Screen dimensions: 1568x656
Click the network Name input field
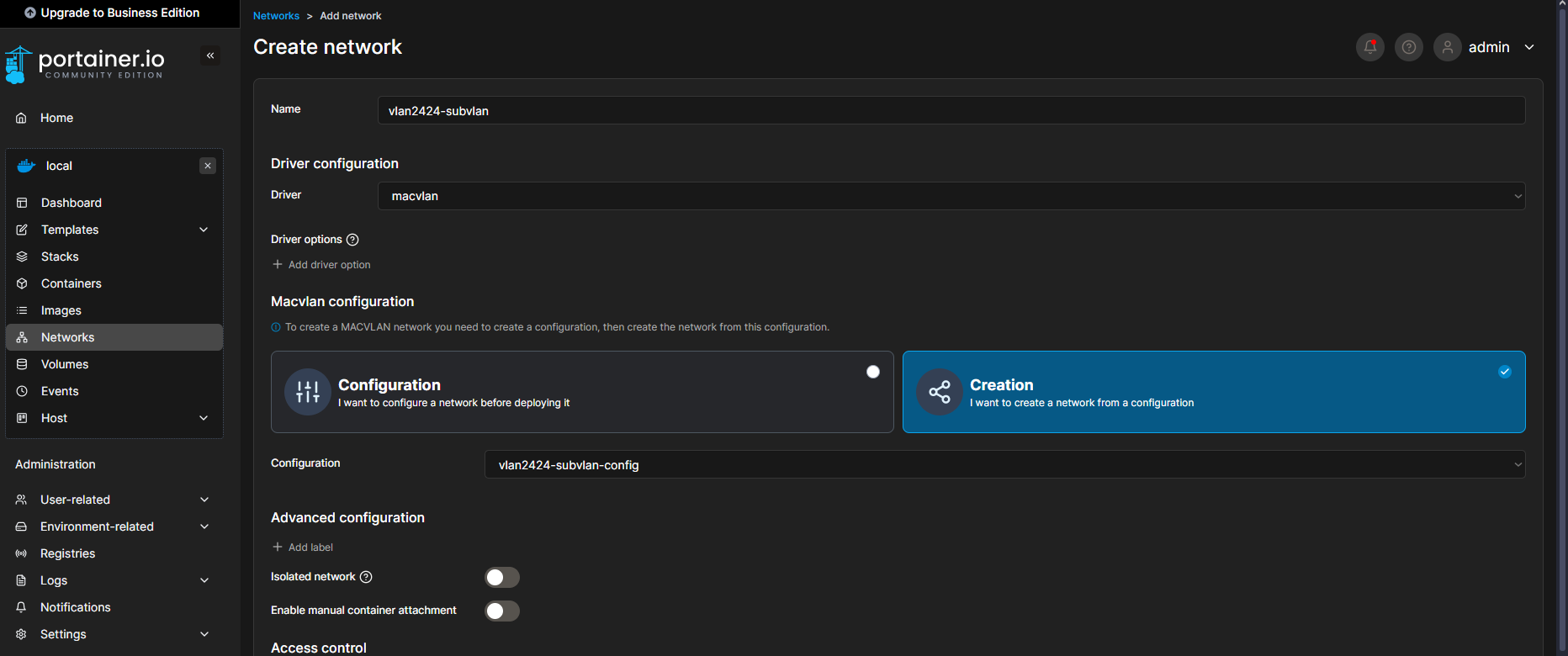[951, 110]
